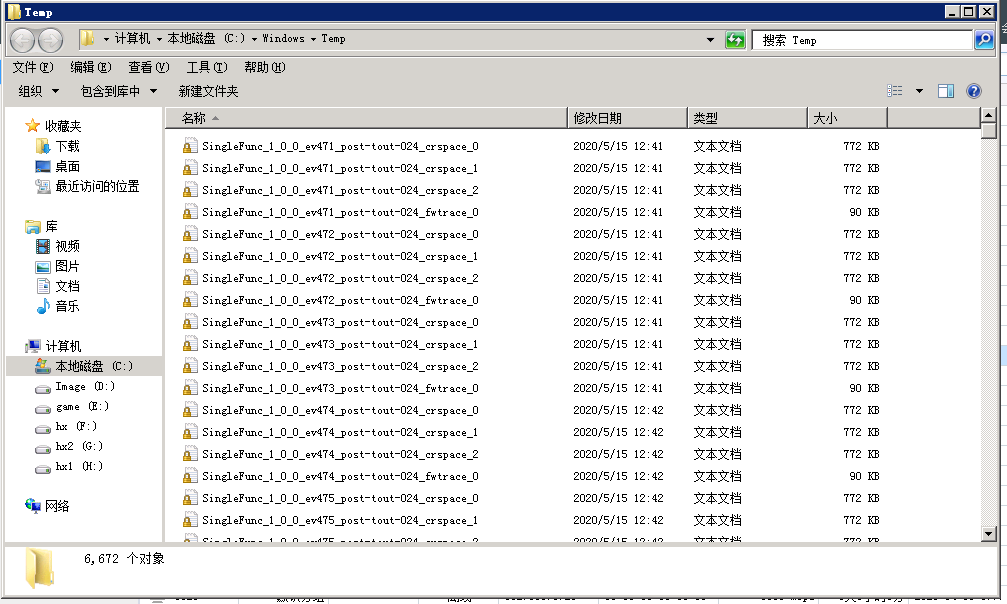
Task: Select file ev475_post-tout-024_crspace_0
Action: (x=340, y=498)
